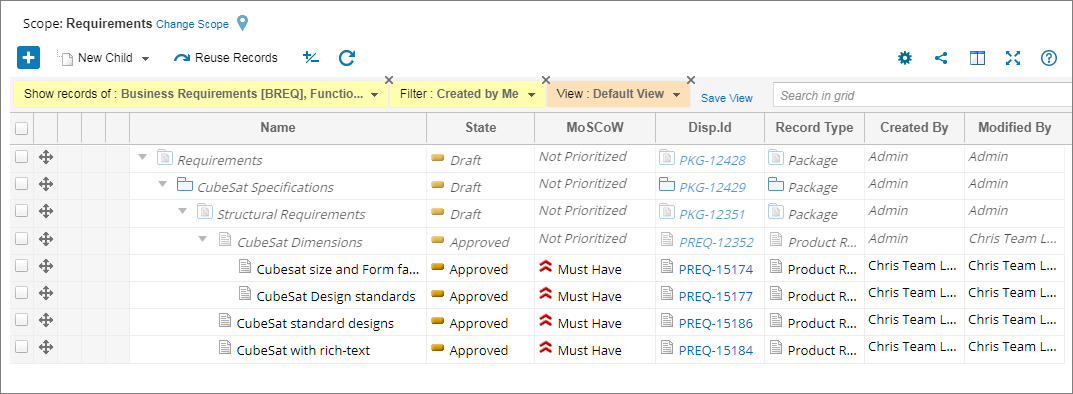This screenshot has width=1073, height=394.
Task: Open the help question mark icon
Action: point(1049,58)
